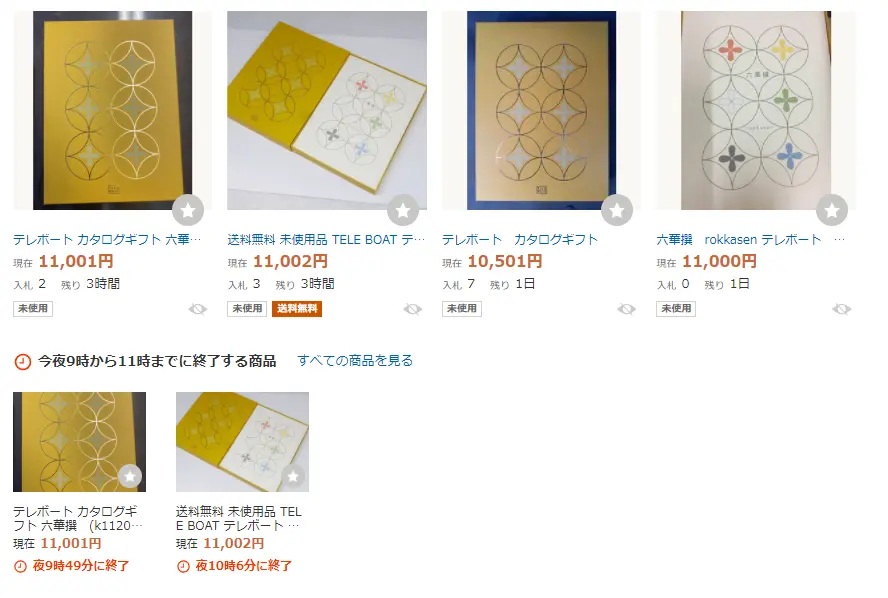This screenshot has width=888, height=598.
Task: Star the small thumbnail ending at 夜9時49分
Action: (x=130, y=476)
